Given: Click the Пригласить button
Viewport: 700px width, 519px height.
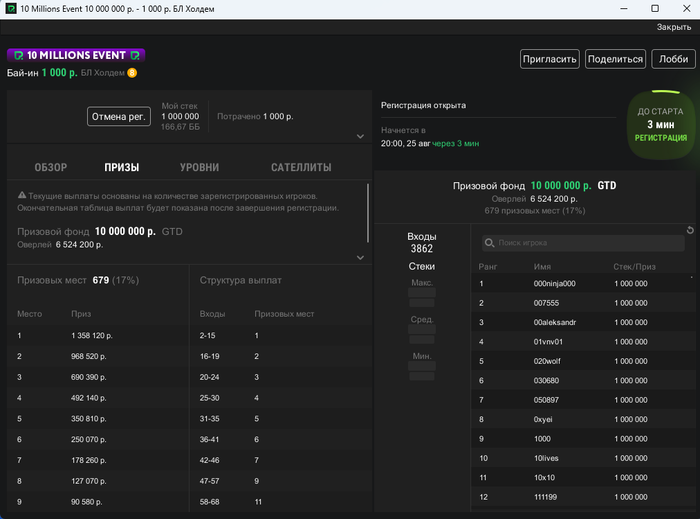Looking at the screenshot, I should pyautogui.click(x=550, y=59).
